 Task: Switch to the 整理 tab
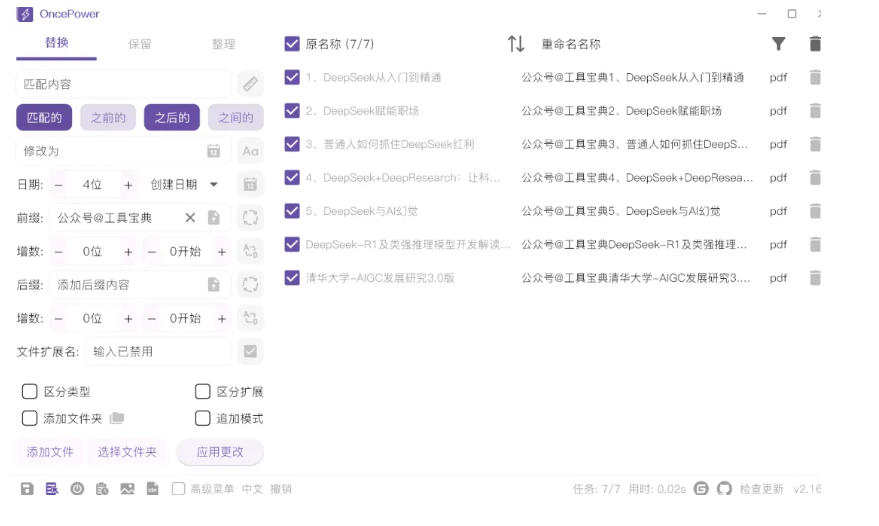pyautogui.click(x=224, y=44)
